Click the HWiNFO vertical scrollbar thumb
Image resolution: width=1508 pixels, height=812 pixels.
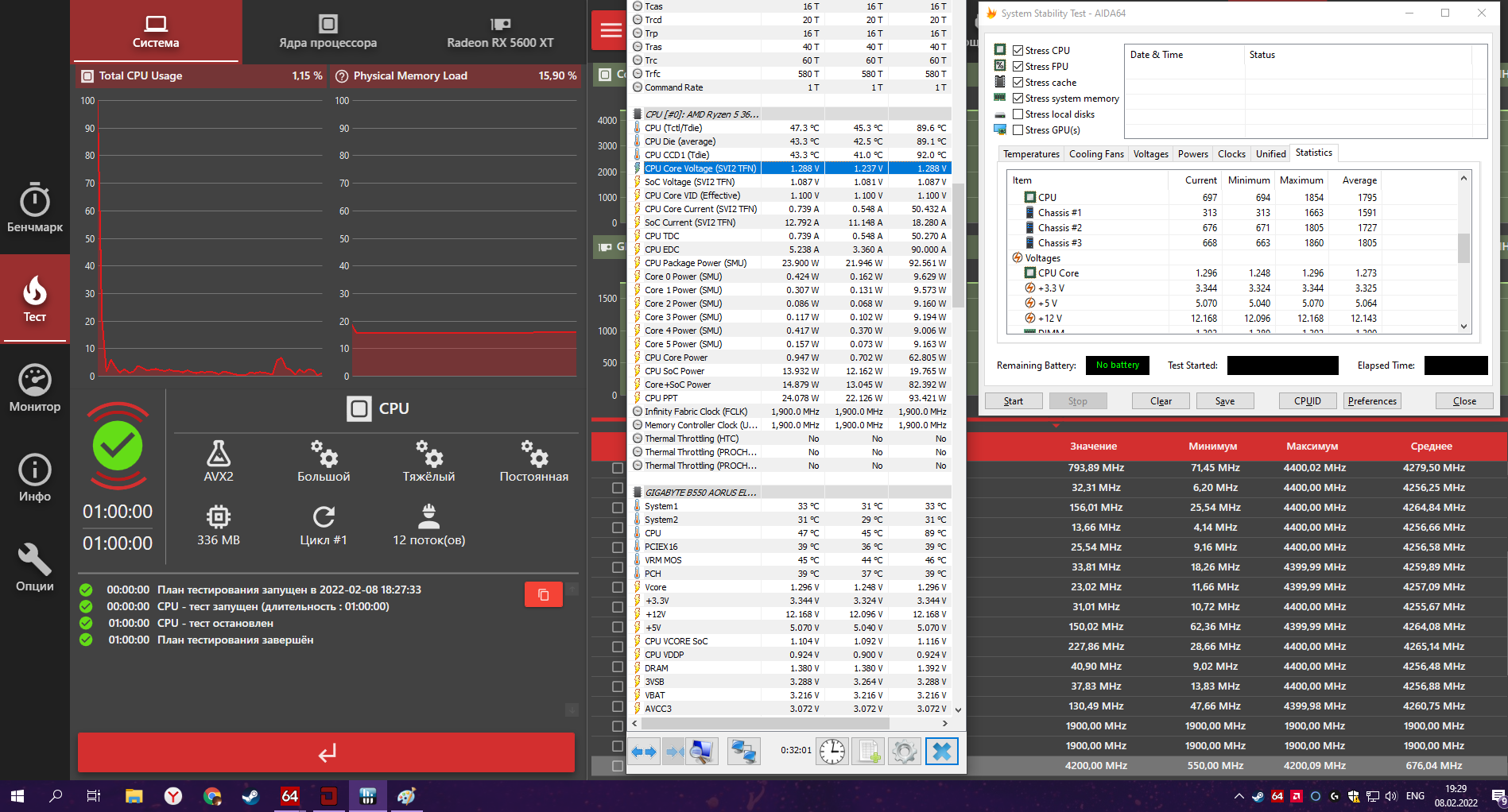958,245
